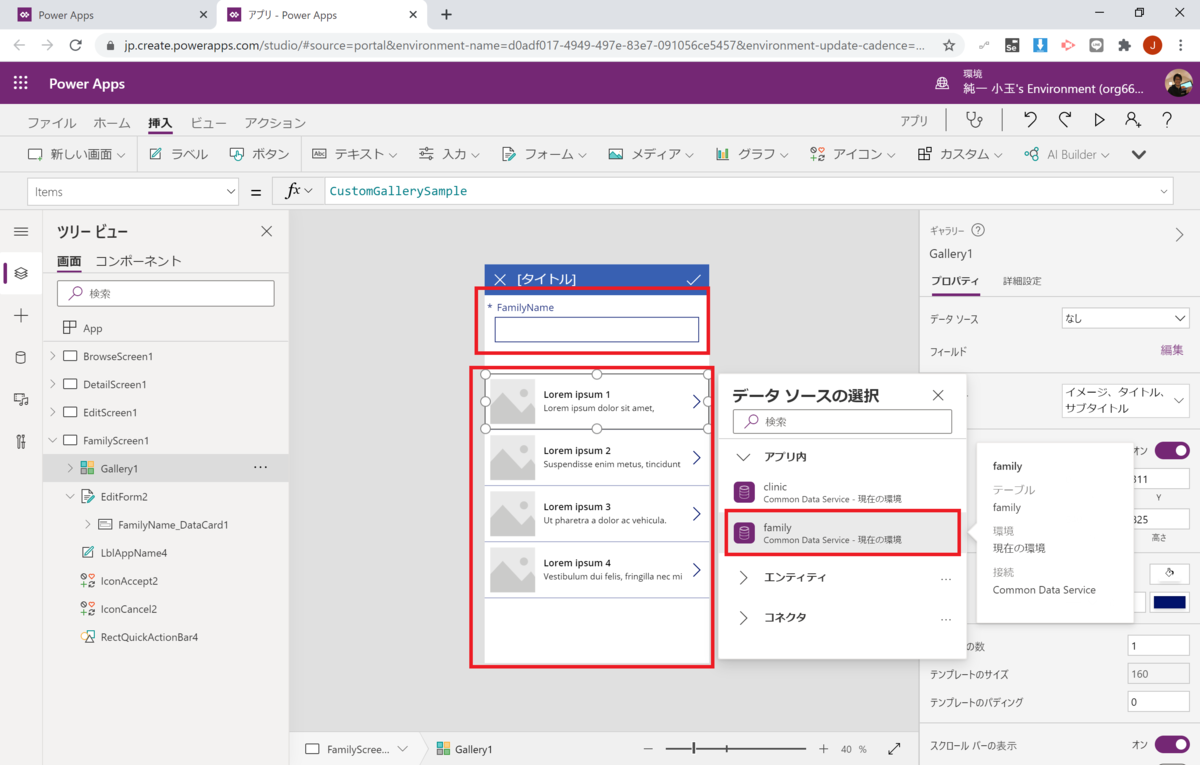This screenshot has height=765, width=1200.
Task: Expand the Connectors section
Action: (743, 618)
